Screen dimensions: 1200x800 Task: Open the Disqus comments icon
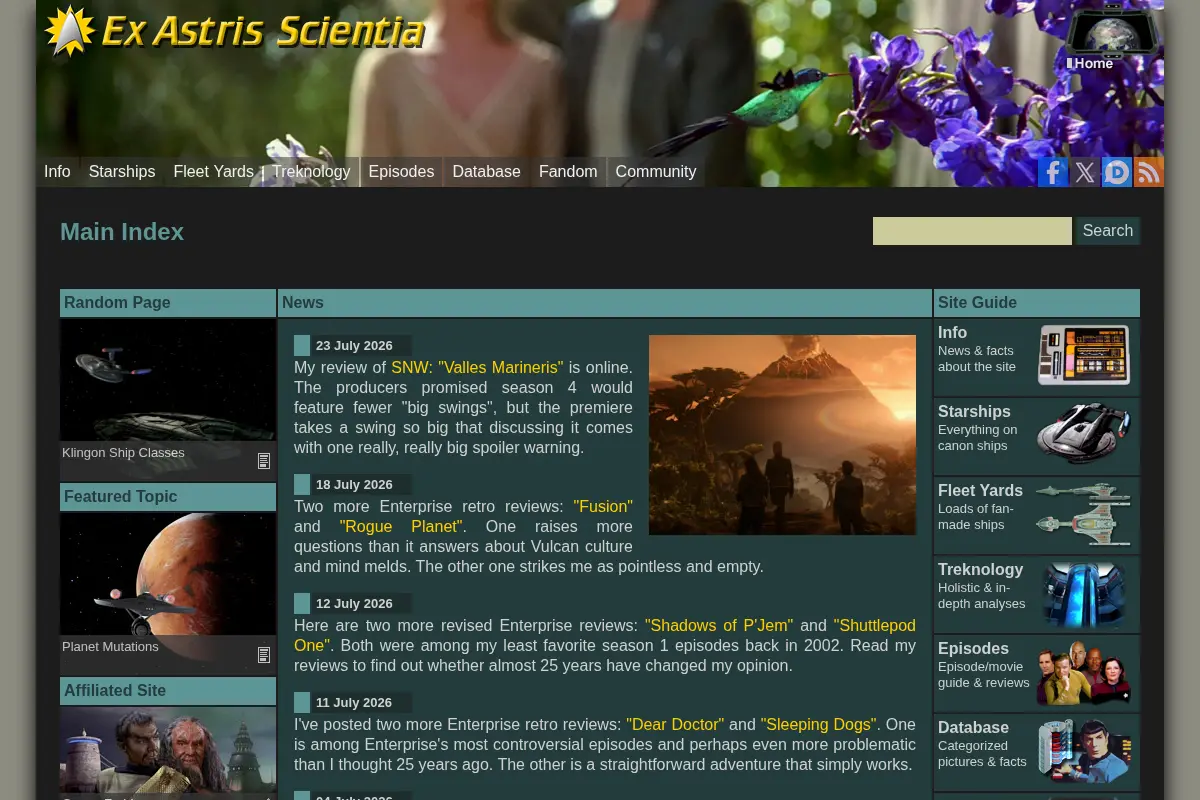click(x=1117, y=172)
